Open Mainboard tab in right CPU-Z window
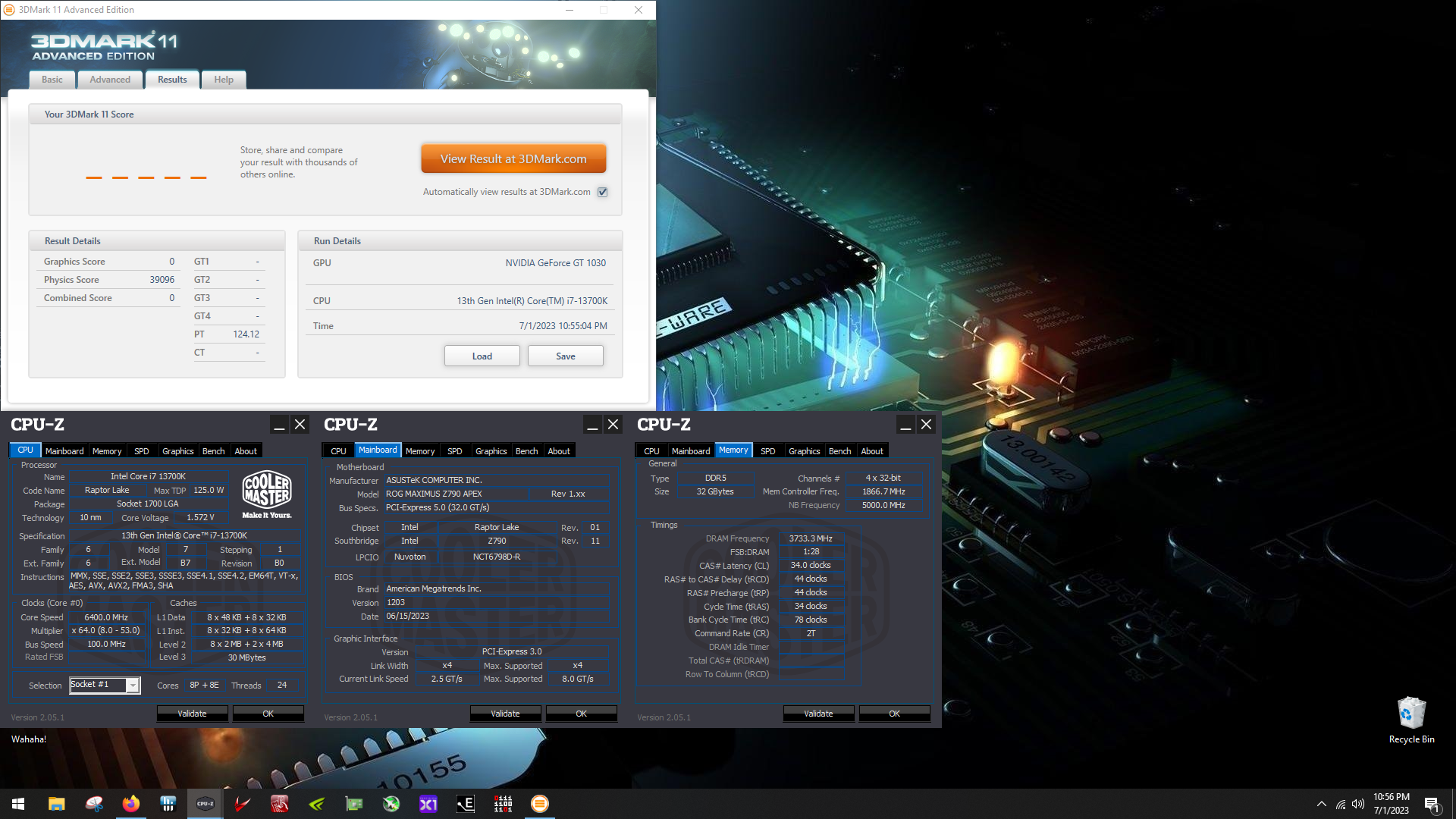1456x819 pixels. pyautogui.click(x=691, y=451)
